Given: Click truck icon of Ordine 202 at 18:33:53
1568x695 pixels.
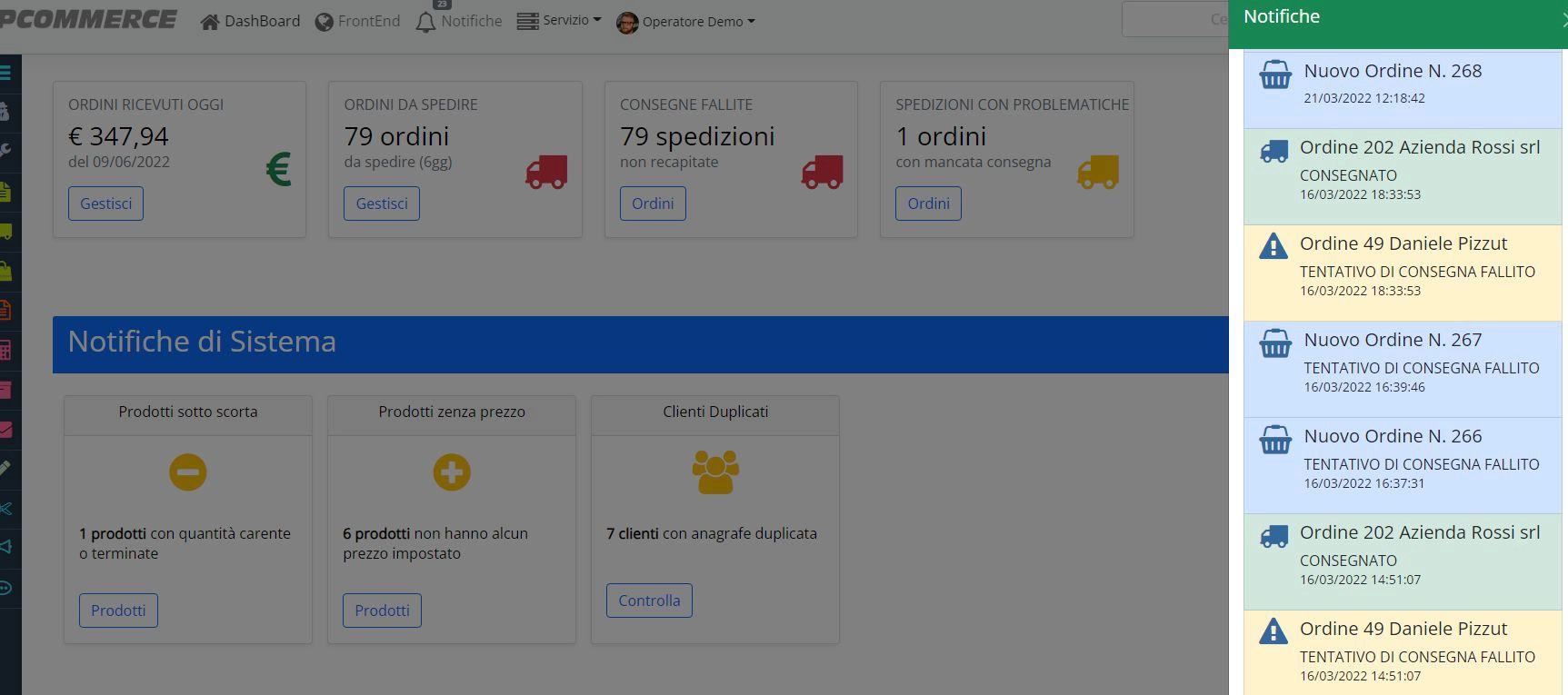Looking at the screenshot, I should 1273,151.
